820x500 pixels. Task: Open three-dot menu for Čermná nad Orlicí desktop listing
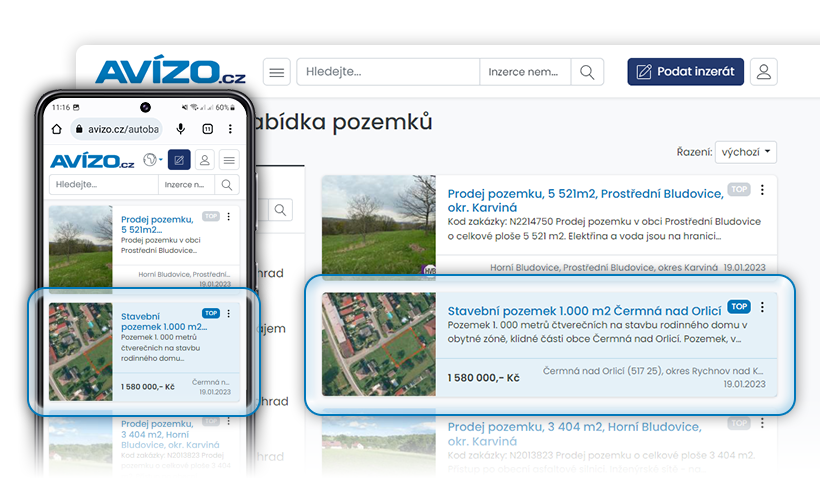[762, 307]
